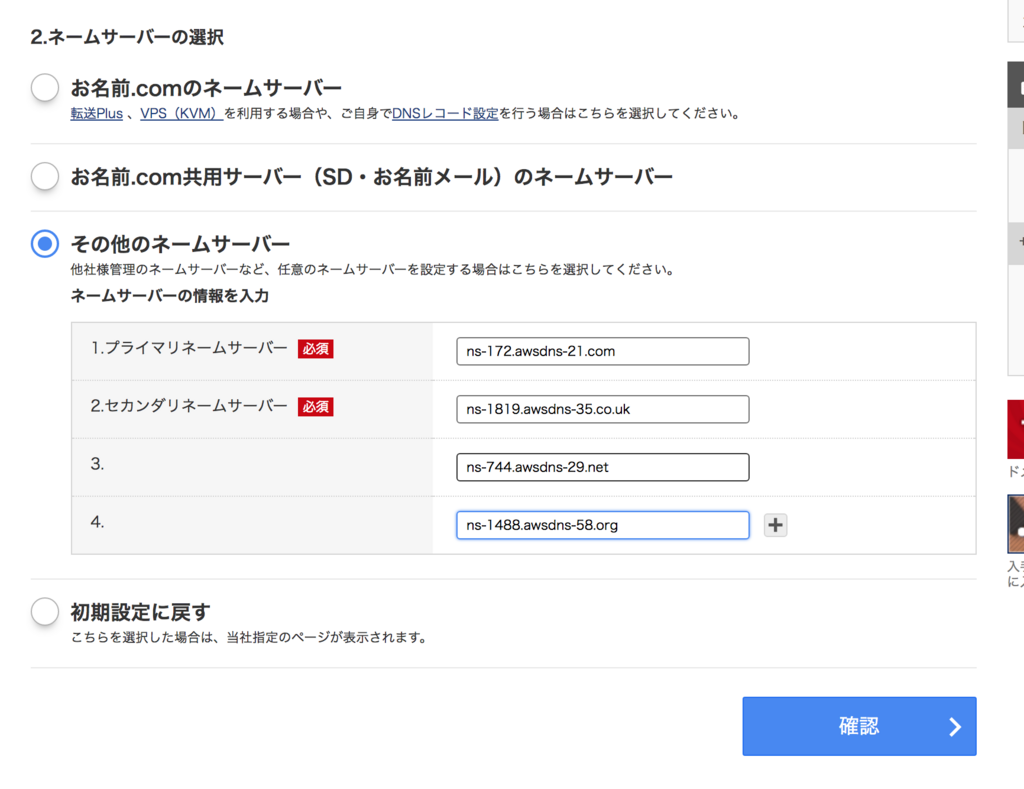Focus the fourth nameserver field ns-1488.awsdns-58.org
This screenshot has width=1024, height=789.
(602, 525)
